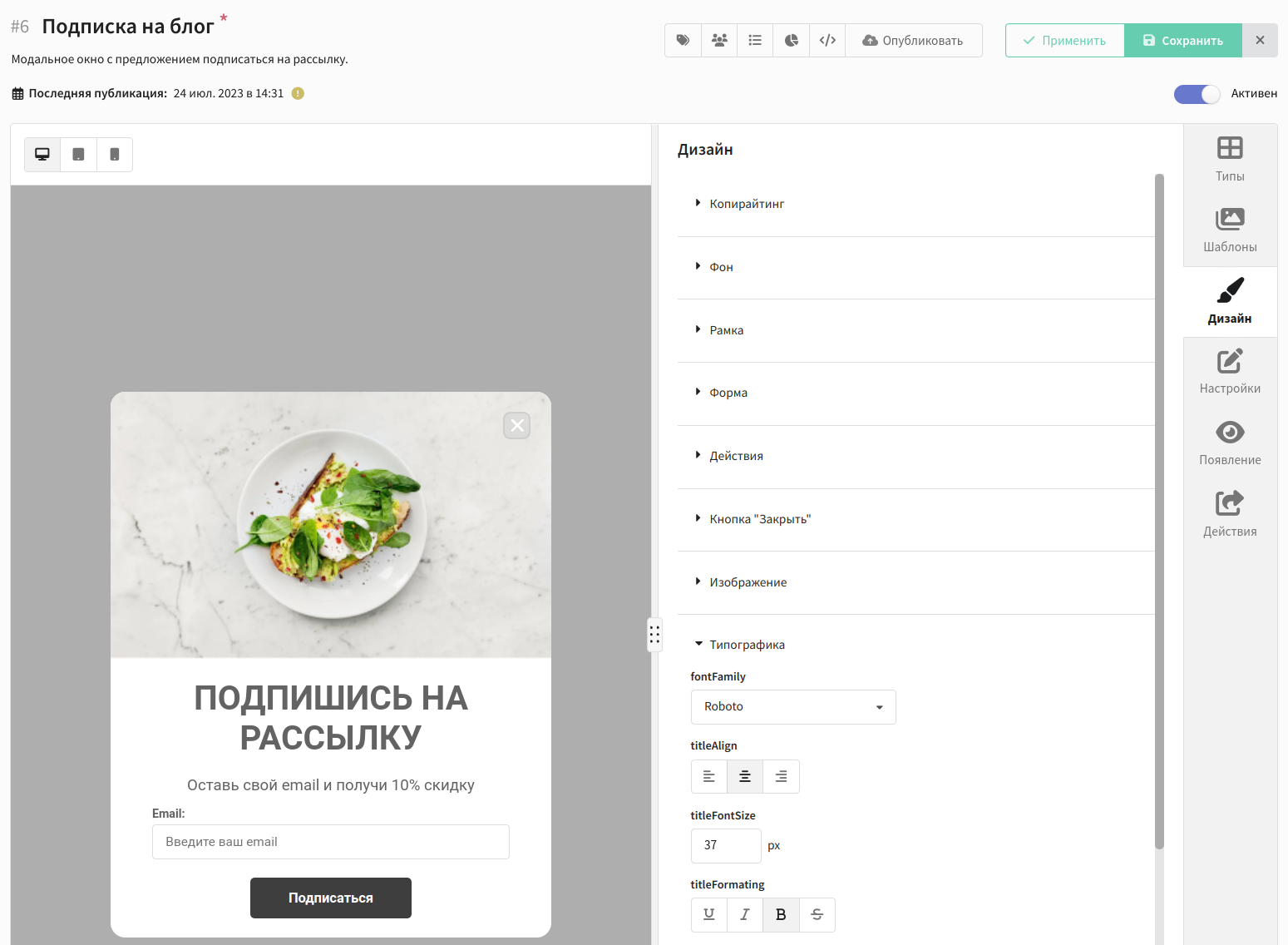Open the audience users icon
The height and width of the screenshot is (945, 1288).
pos(719,40)
